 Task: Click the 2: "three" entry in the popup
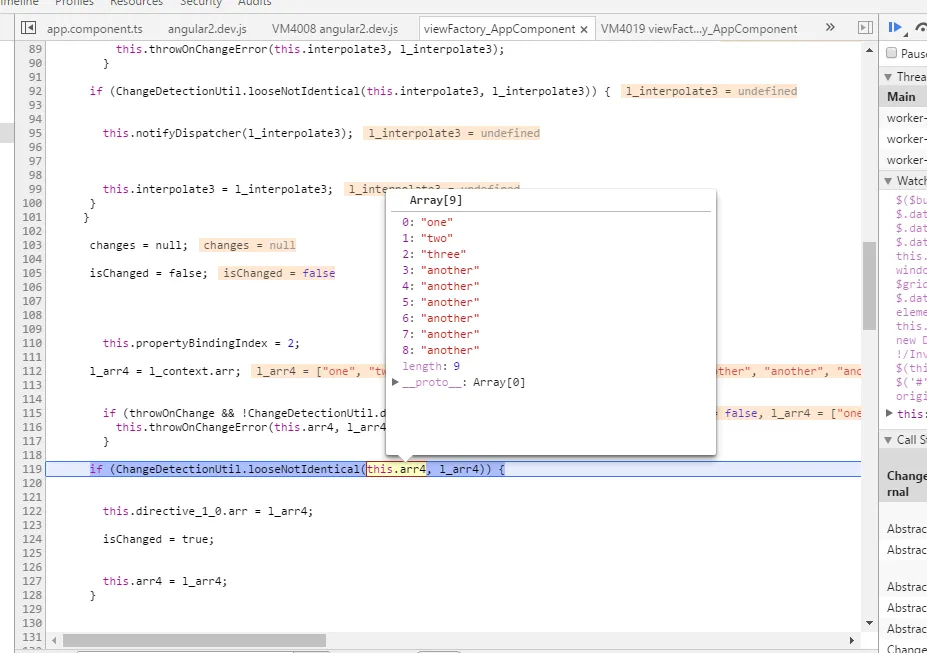(x=434, y=254)
